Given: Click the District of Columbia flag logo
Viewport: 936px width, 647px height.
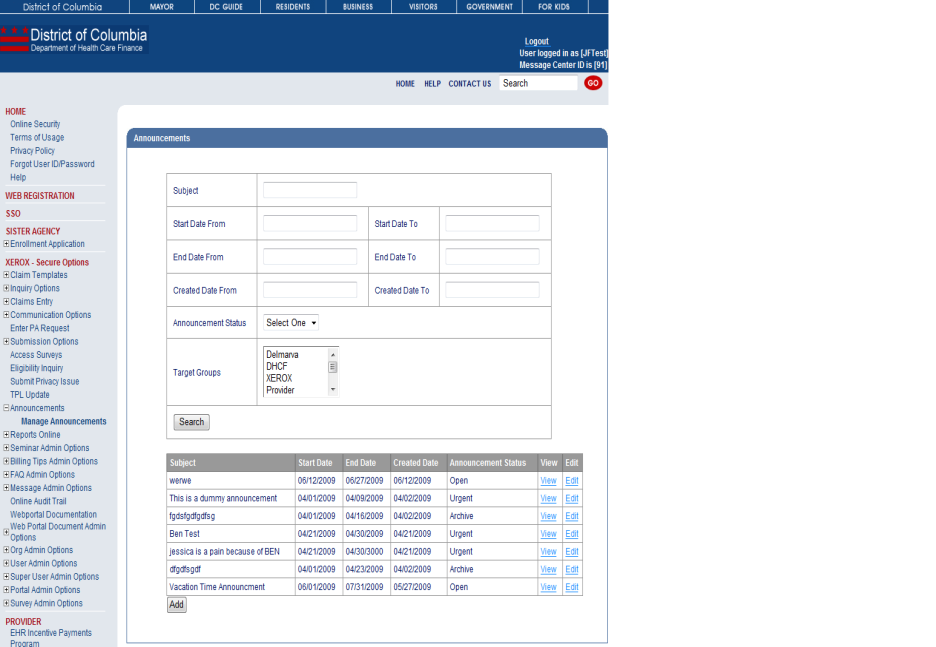Looking at the screenshot, I should coord(14,40).
